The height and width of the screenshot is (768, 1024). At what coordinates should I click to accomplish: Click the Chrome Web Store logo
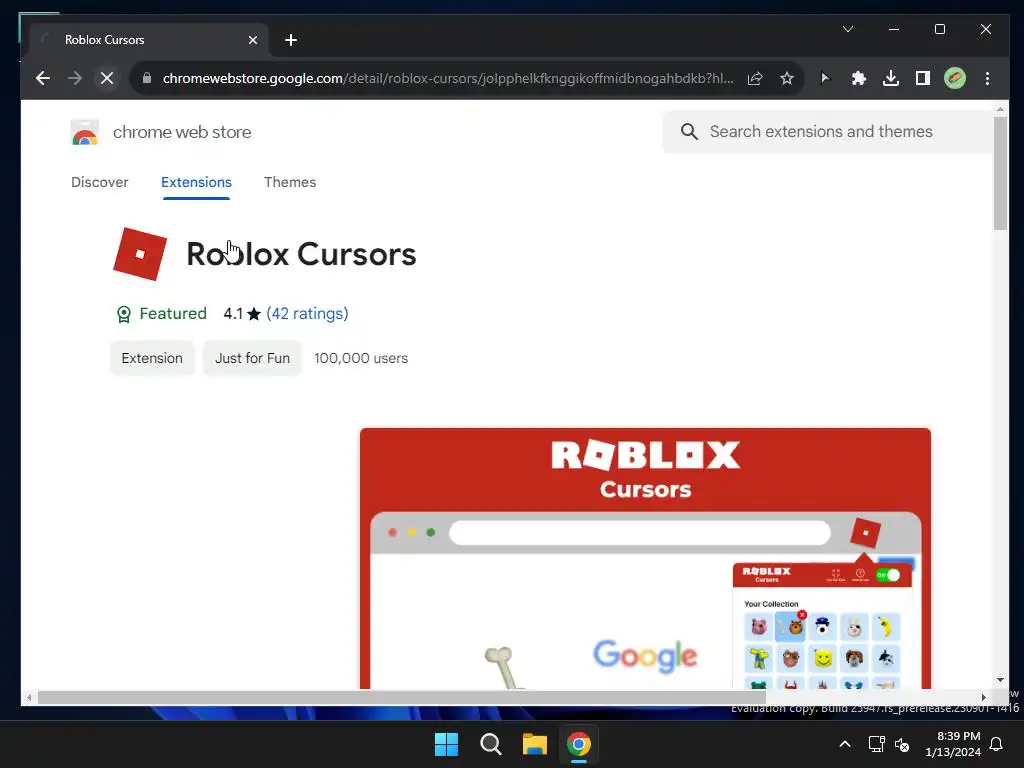(x=85, y=132)
